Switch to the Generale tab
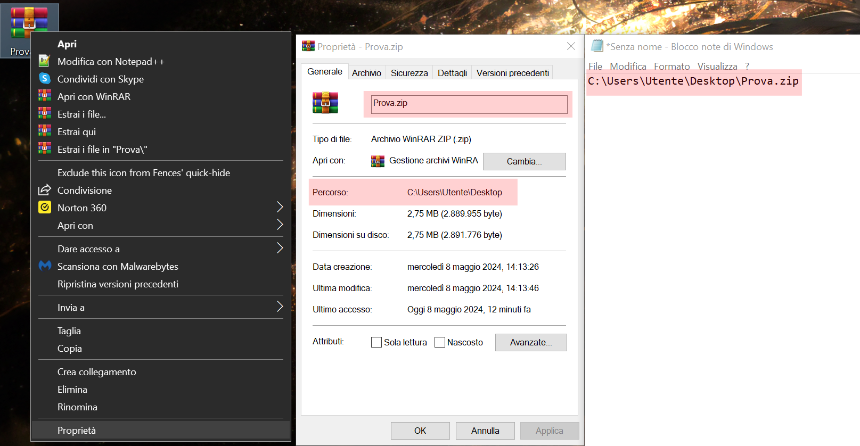 pos(325,72)
